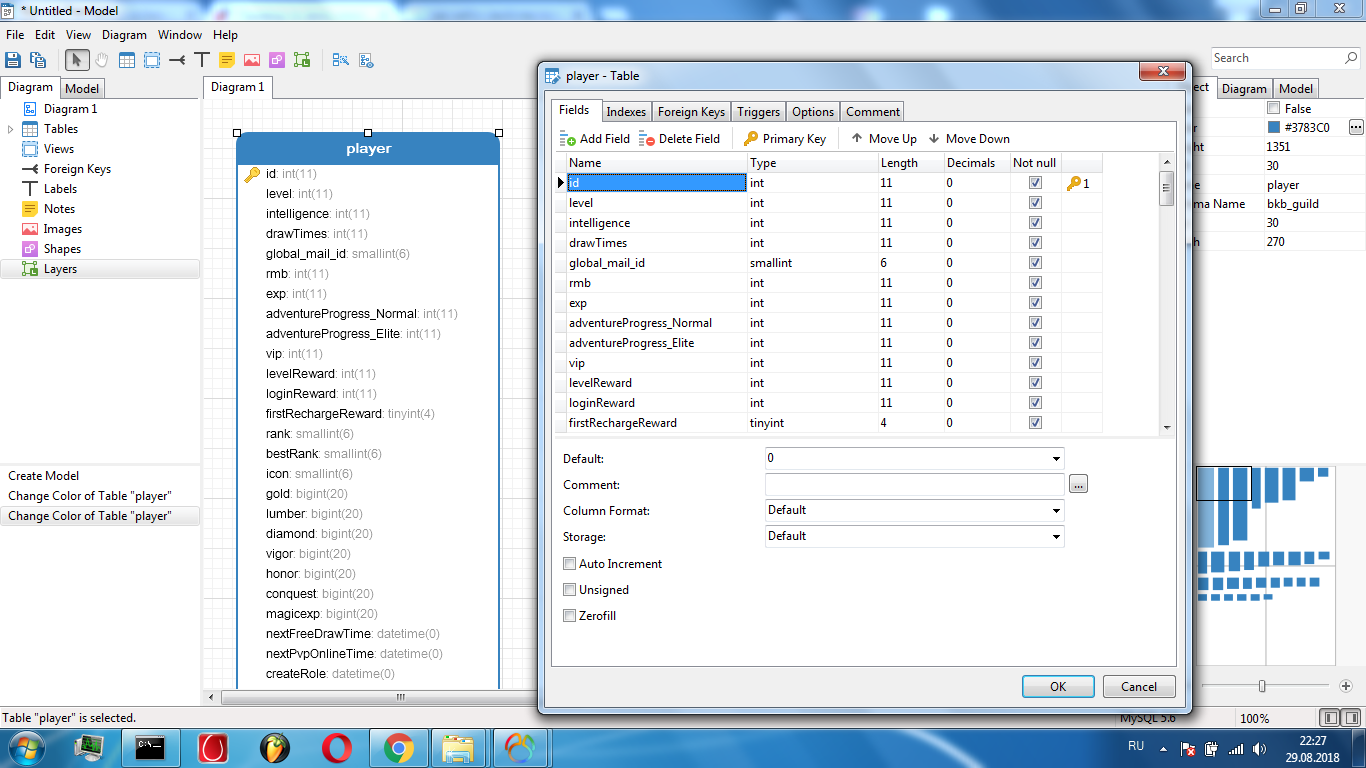Open the command prompt from the taskbar
1366x768 pixels.
coord(150,747)
